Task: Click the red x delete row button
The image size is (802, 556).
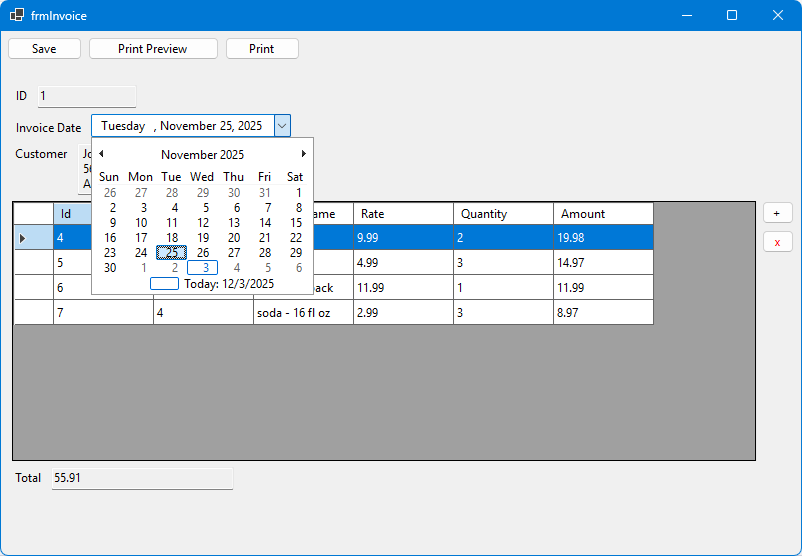Action: click(x=777, y=242)
